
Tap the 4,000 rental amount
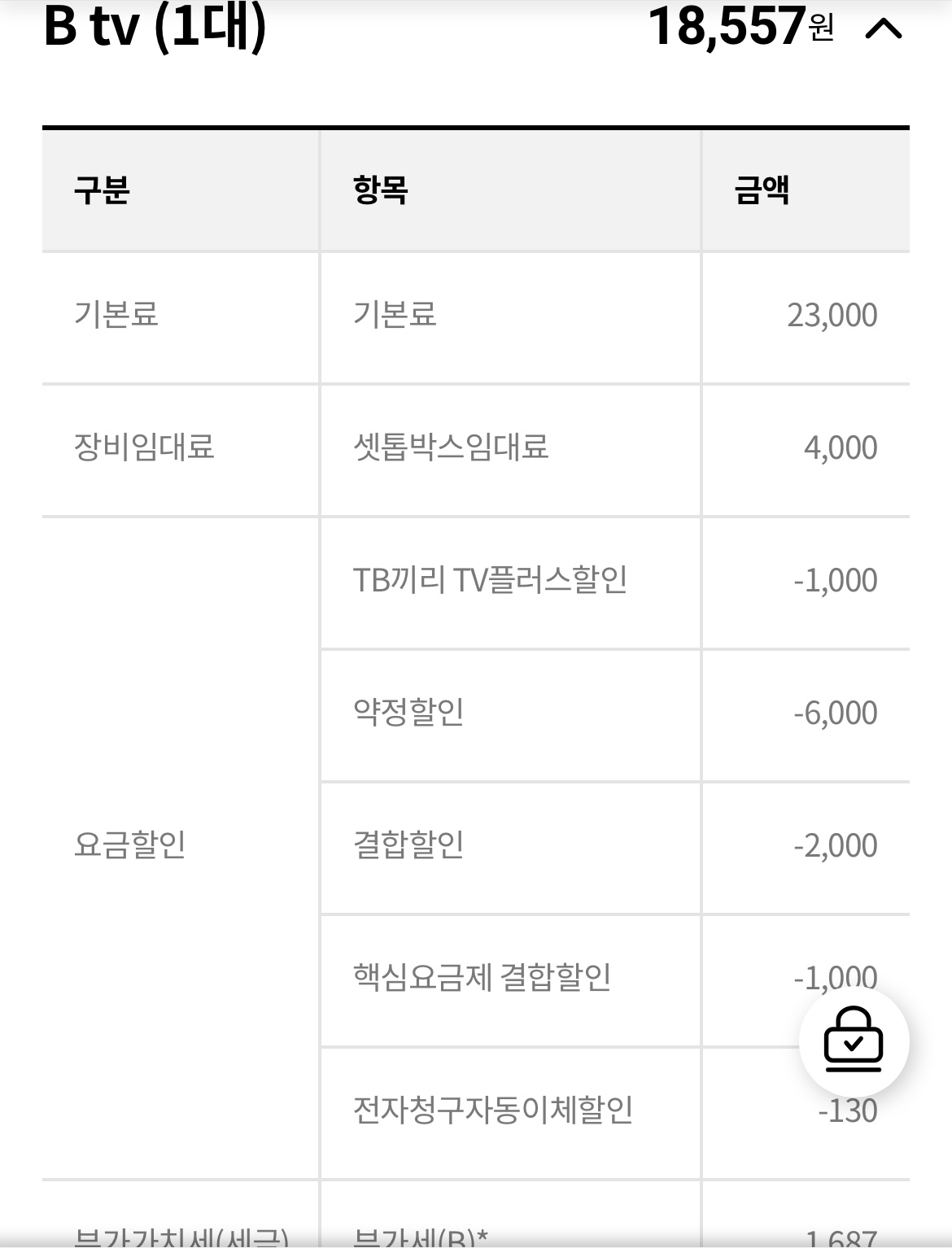click(x=841, y=448)
